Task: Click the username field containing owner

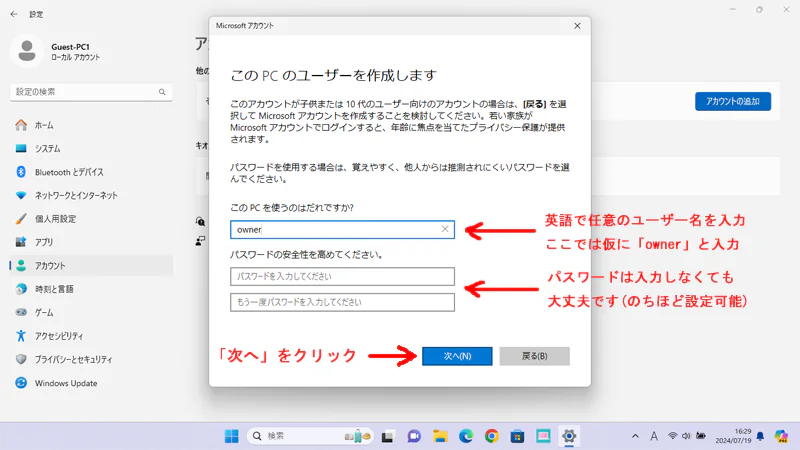Action: coord(342,230)
